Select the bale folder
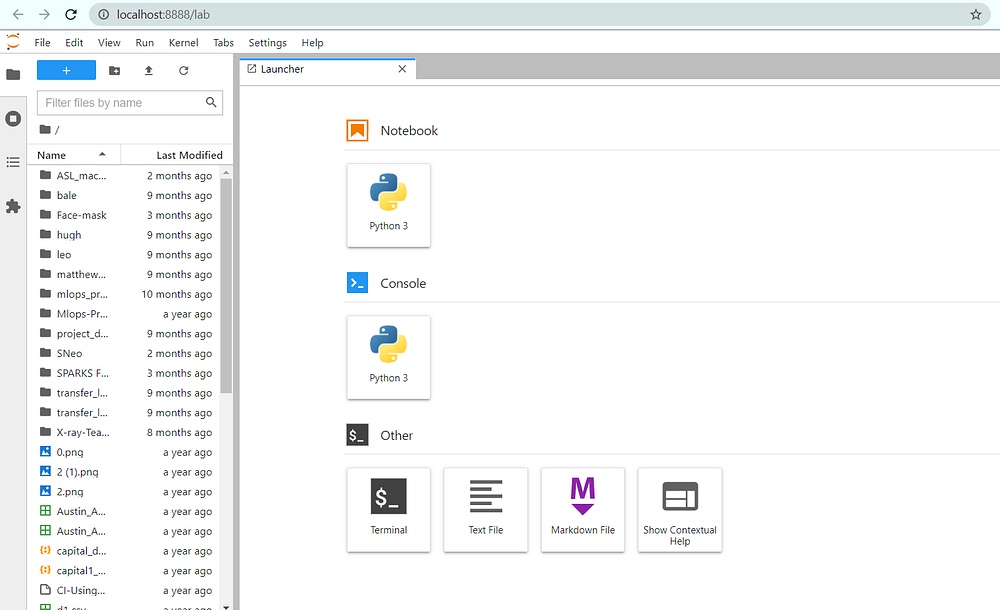The width and height of the screenshot is (1000, 610). 126,195
